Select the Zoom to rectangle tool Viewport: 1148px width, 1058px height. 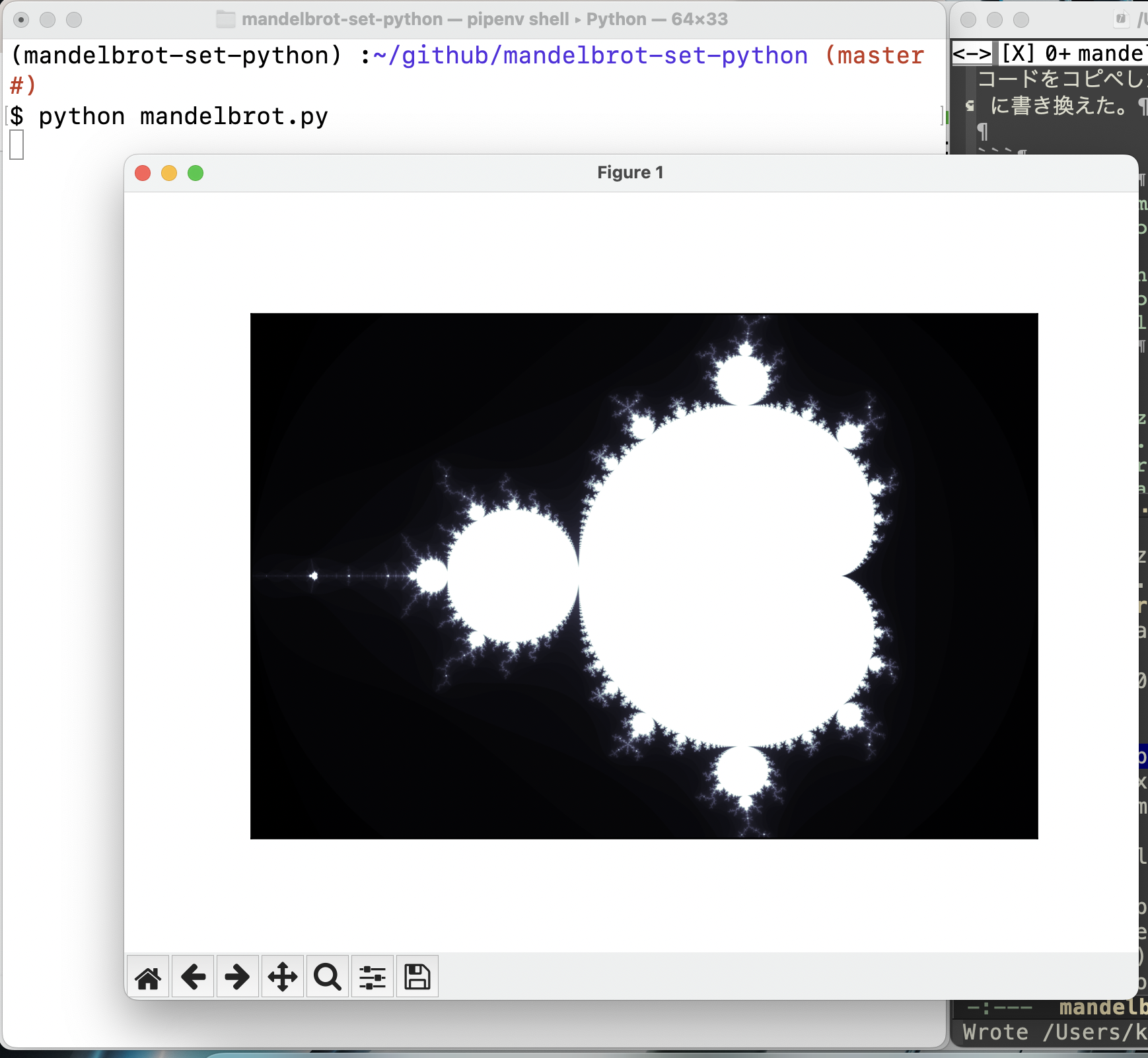328,977
